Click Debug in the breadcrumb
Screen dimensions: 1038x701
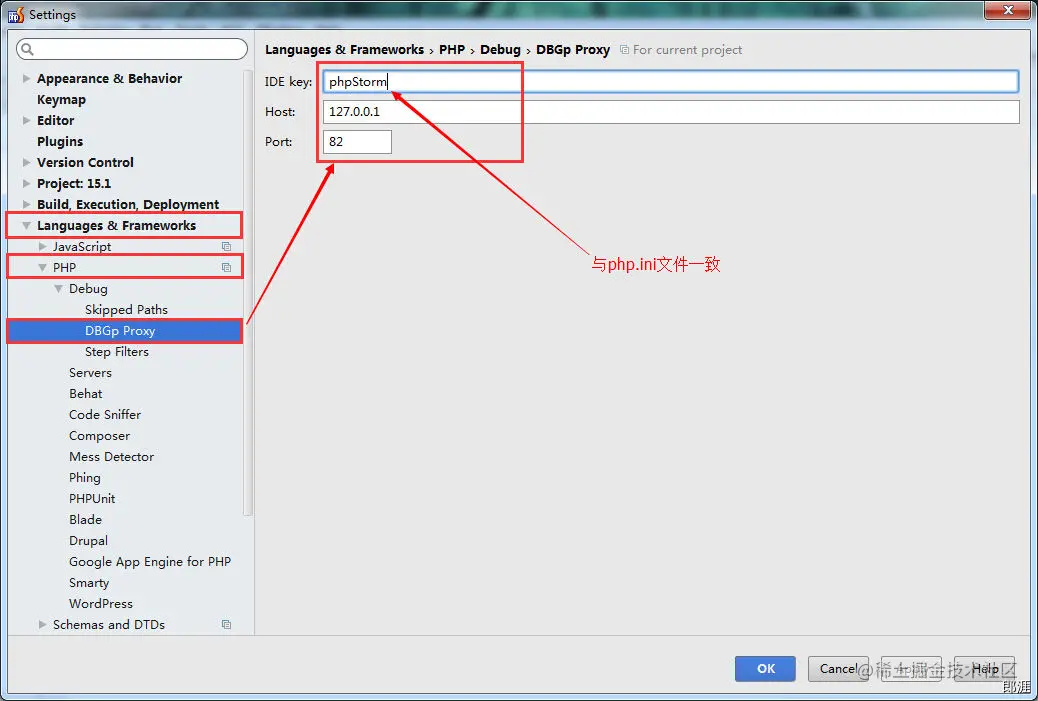tap(500, 50)
